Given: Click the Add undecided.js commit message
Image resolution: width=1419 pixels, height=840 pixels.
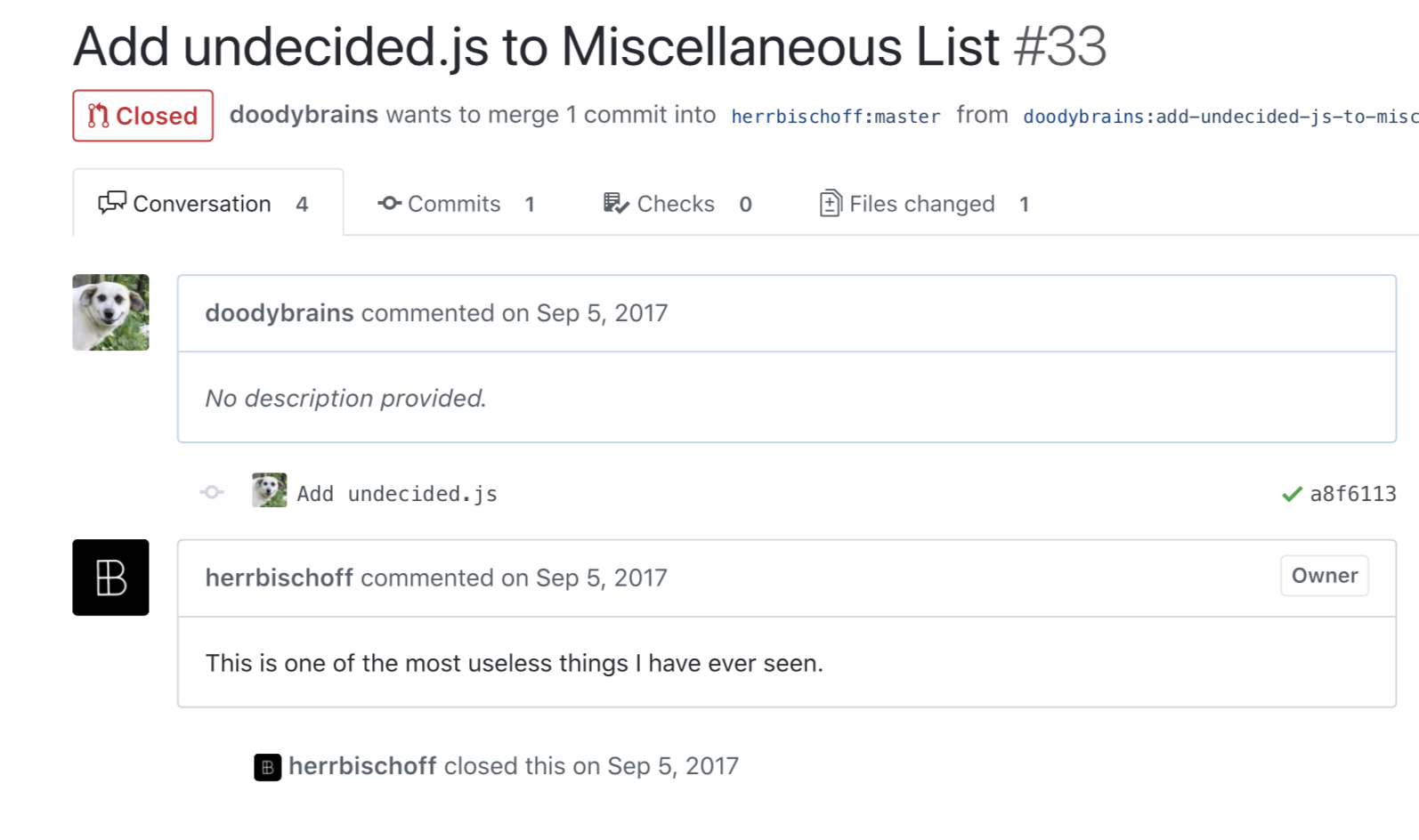Looking at the screenshot, I should click(397, 494).
